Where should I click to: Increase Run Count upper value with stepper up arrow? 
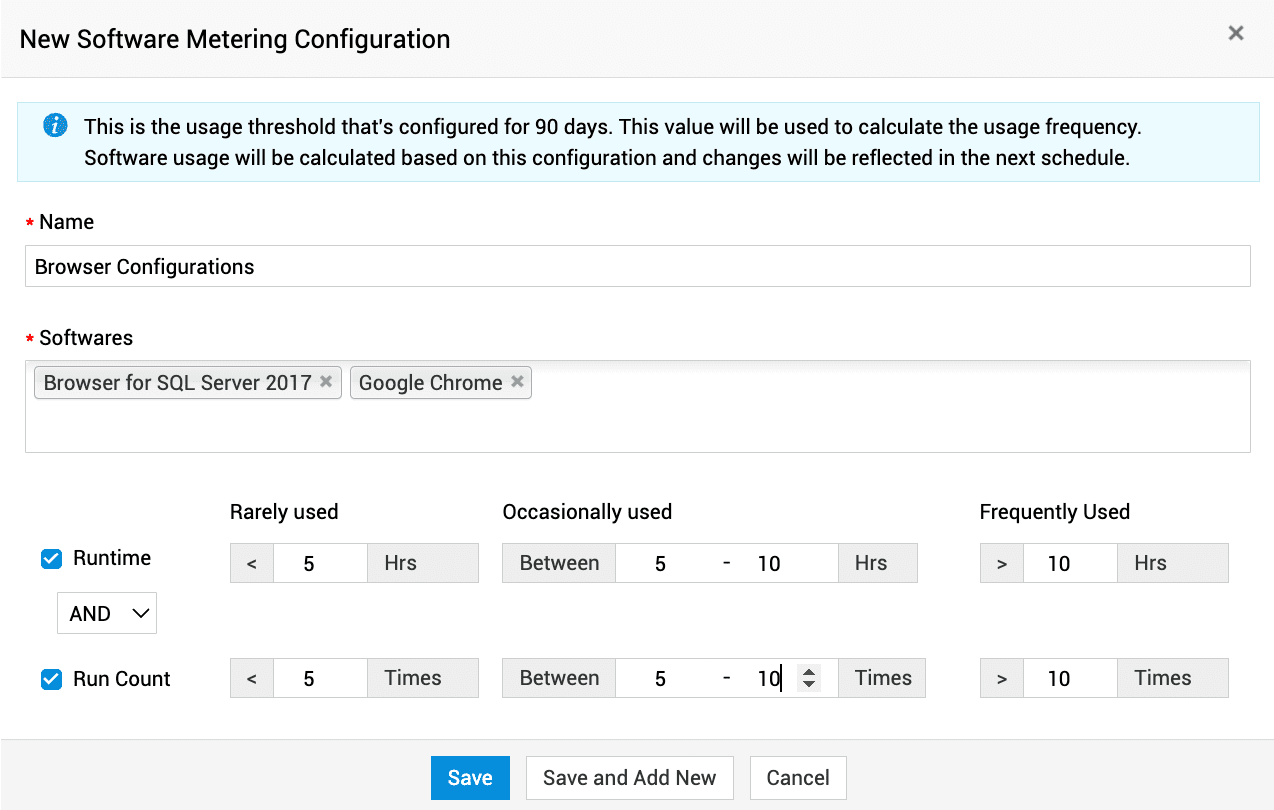point(809,672)
